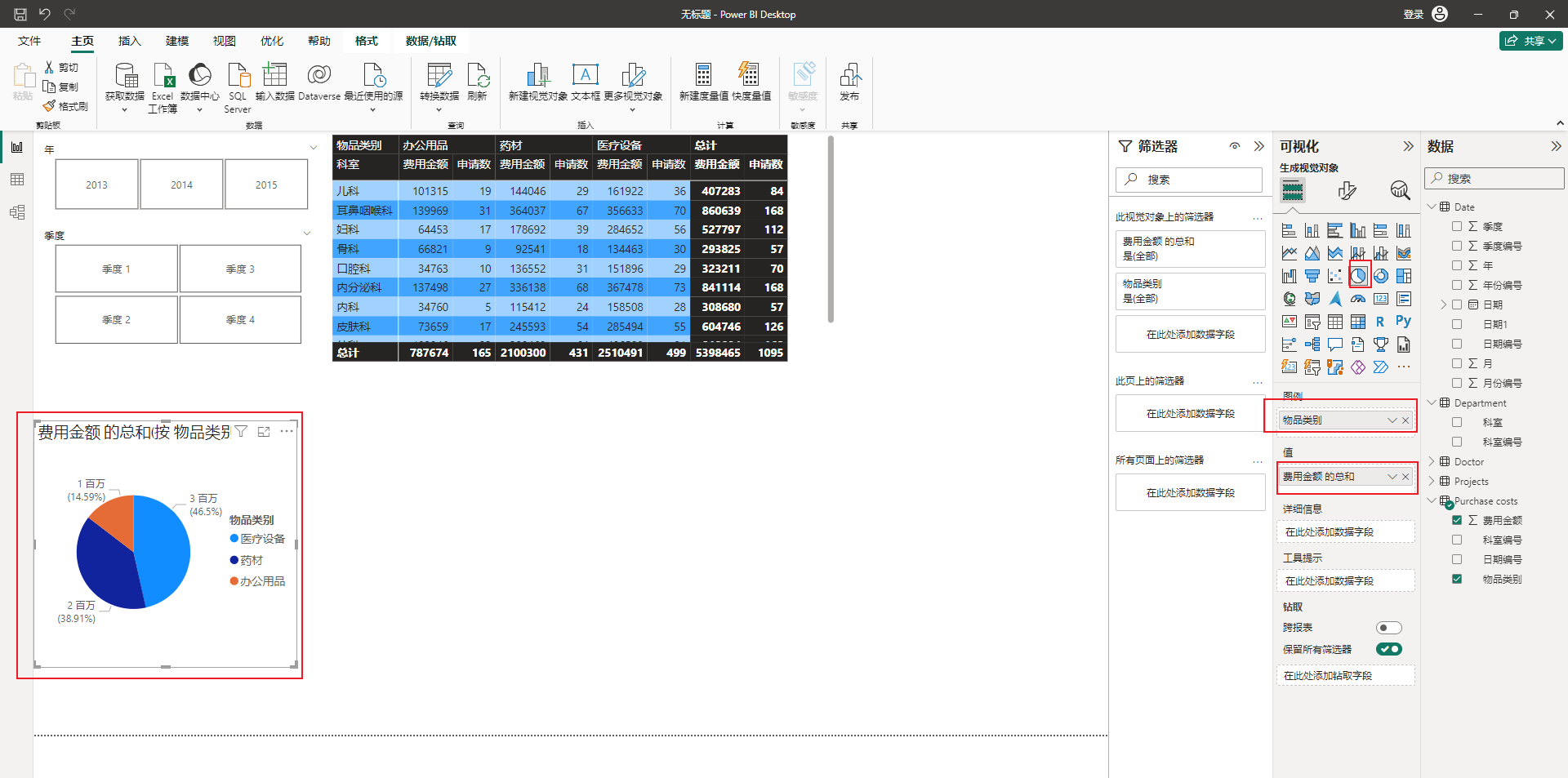Open dropdown on 费用金额 的总和 value field

[x=1392, y=477]
